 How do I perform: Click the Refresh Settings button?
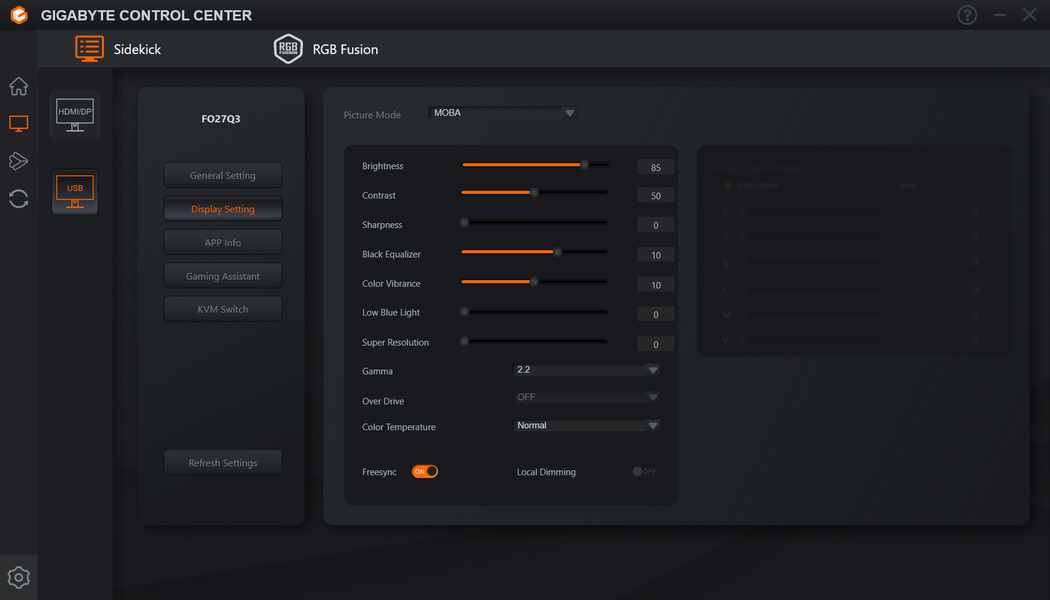click(223, 463)
